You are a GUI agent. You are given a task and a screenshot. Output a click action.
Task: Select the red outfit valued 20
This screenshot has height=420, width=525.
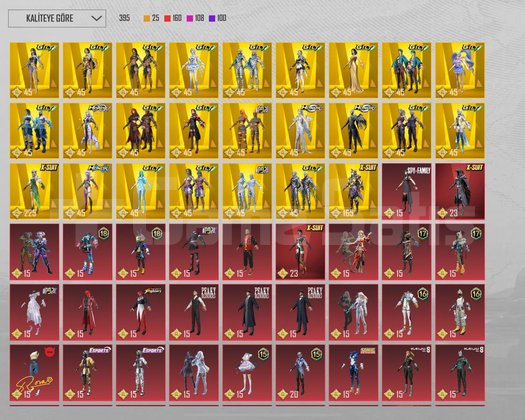(x=300, y=373)
